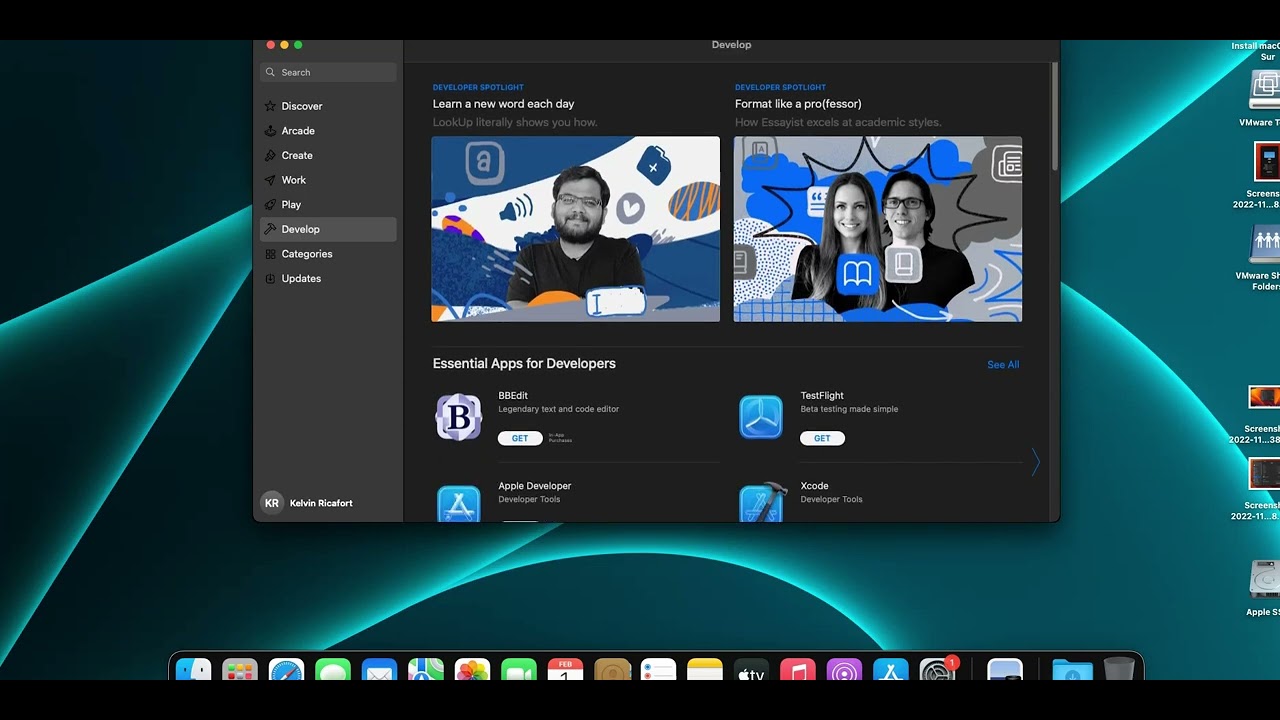
Task: Open the Xcode app title
Action: (x=813, y=486)
